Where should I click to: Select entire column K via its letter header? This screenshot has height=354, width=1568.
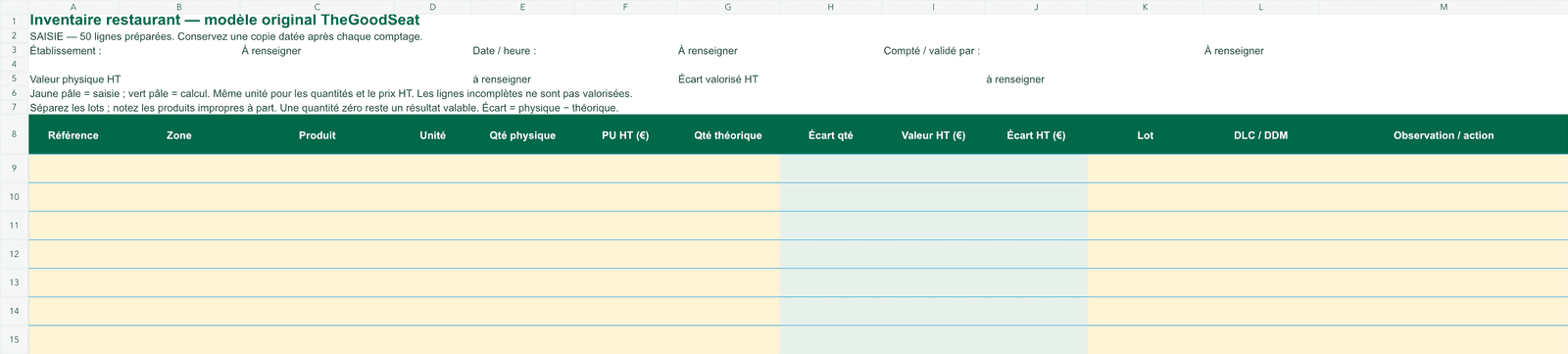click(1146, 7)
